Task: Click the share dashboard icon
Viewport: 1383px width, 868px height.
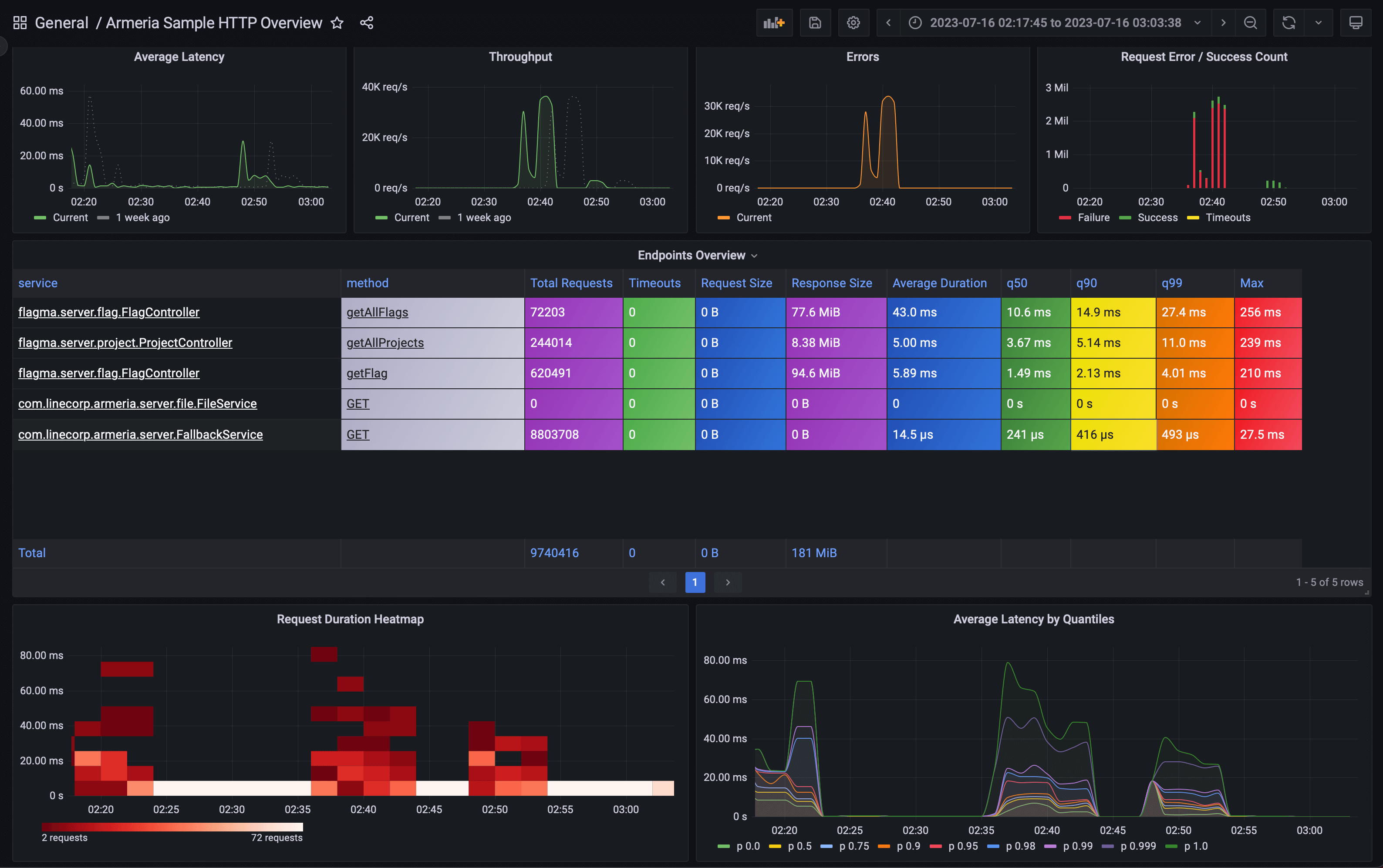Action: pos(367,23)
